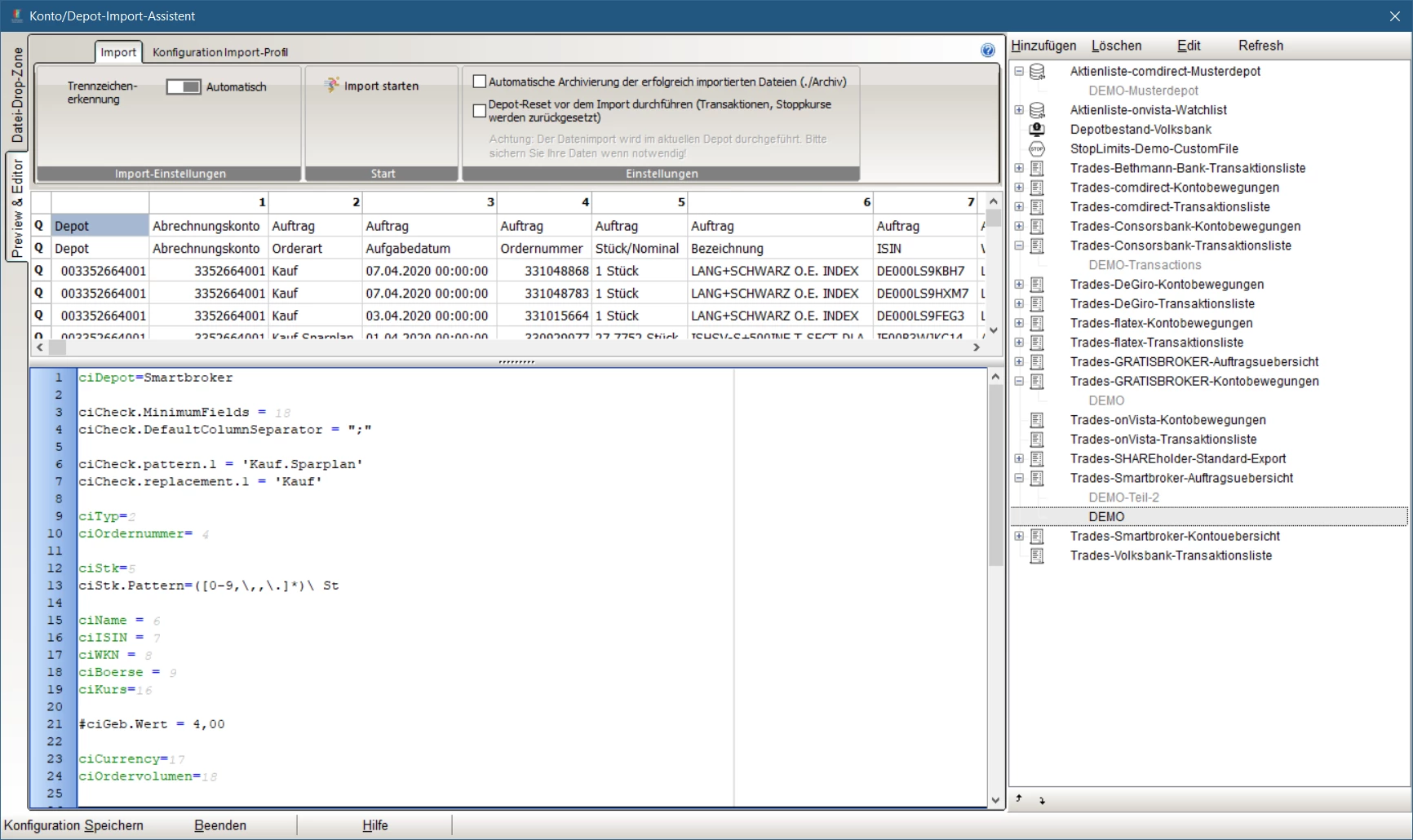The width and height of the screenshot is (1413, 840).
Task: Click the editor vertical scrollbar down arrow
Action: 995,800
